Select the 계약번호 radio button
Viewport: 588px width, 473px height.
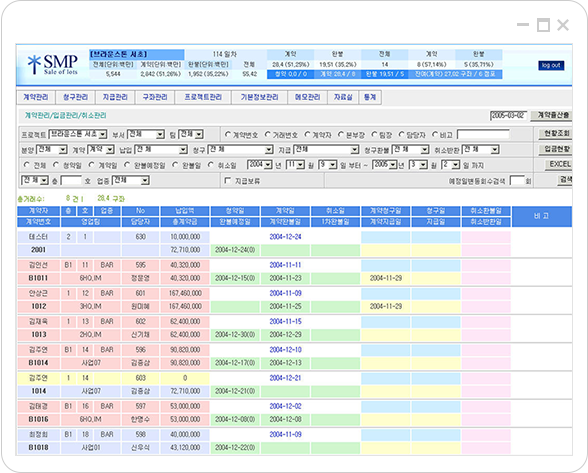coord(228,134)
